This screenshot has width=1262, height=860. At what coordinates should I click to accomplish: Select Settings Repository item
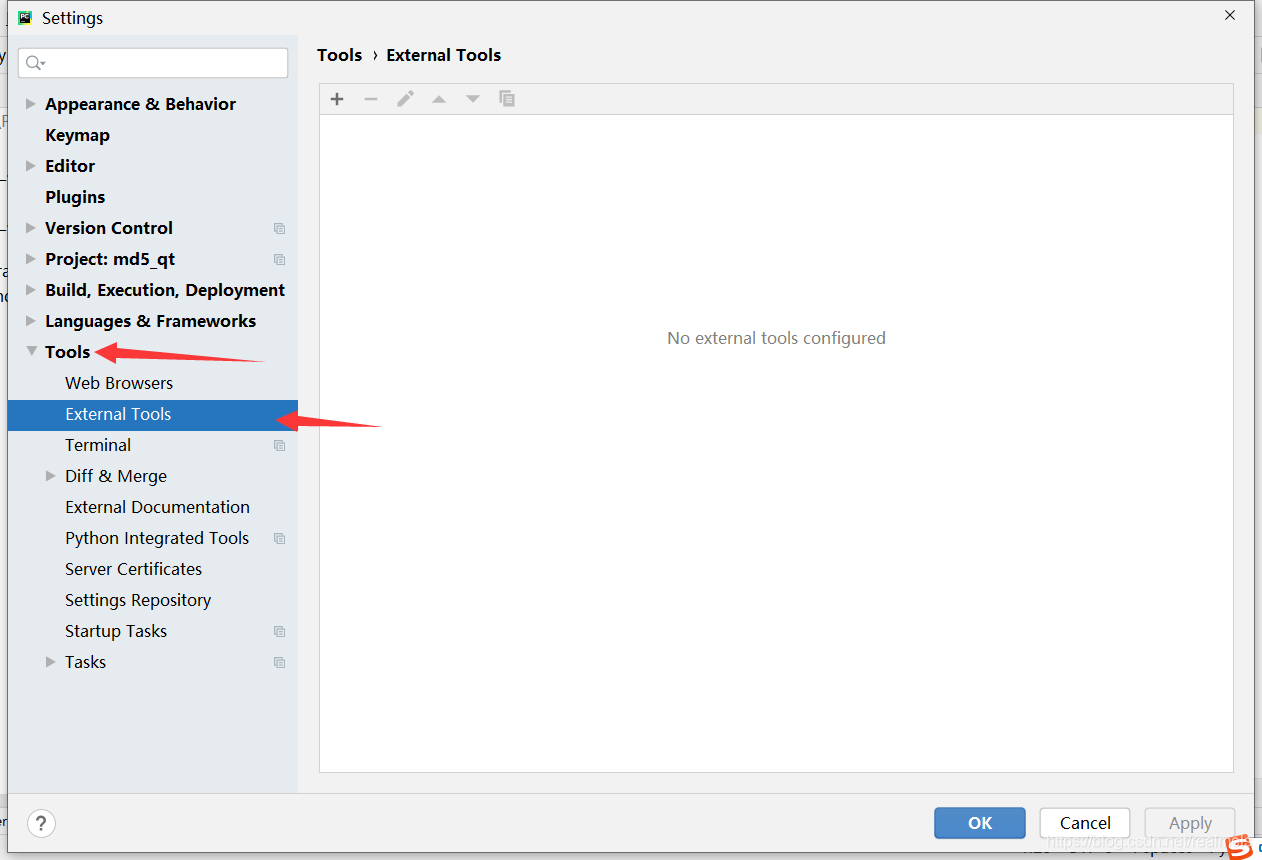tap(138, 600)
